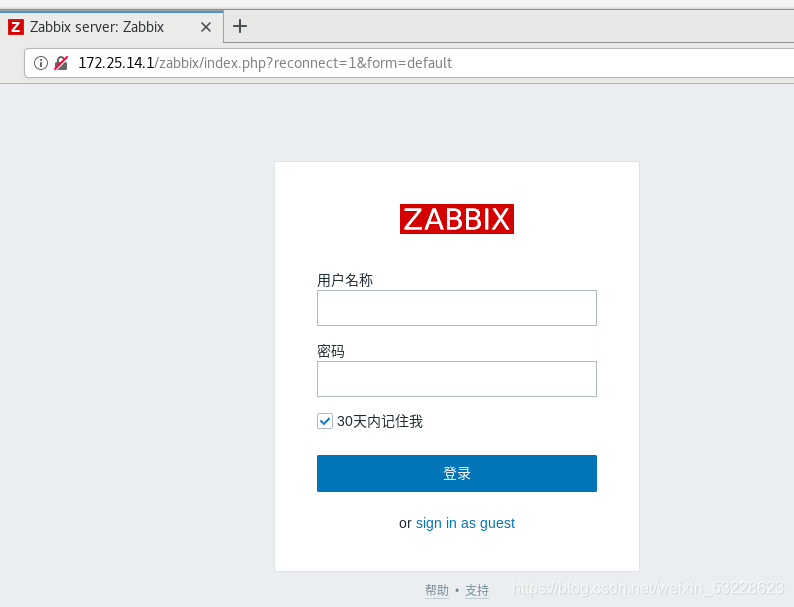Click the 30天内记住我 label text
Screen dimensions: 794x607
[380, 421]
